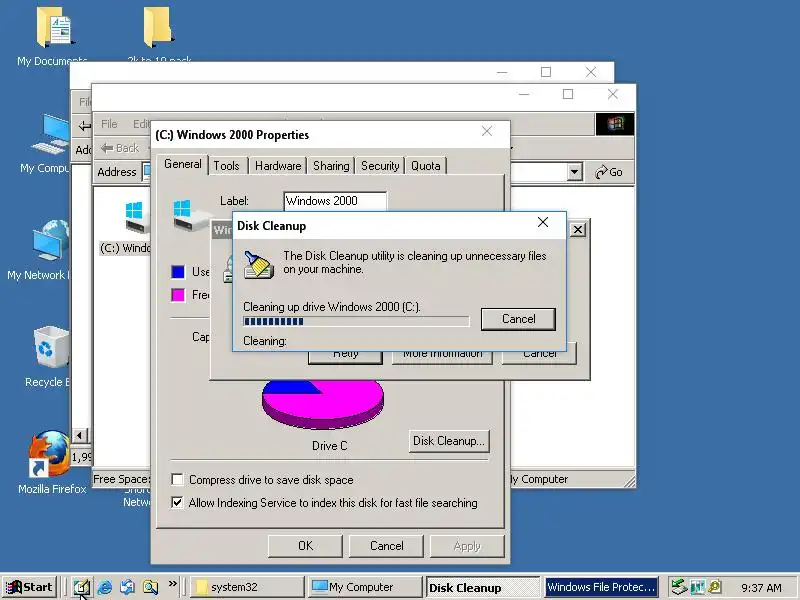Click the Disk Cleanup broom icon
800x600 pixels.
[x=258, y=264]
